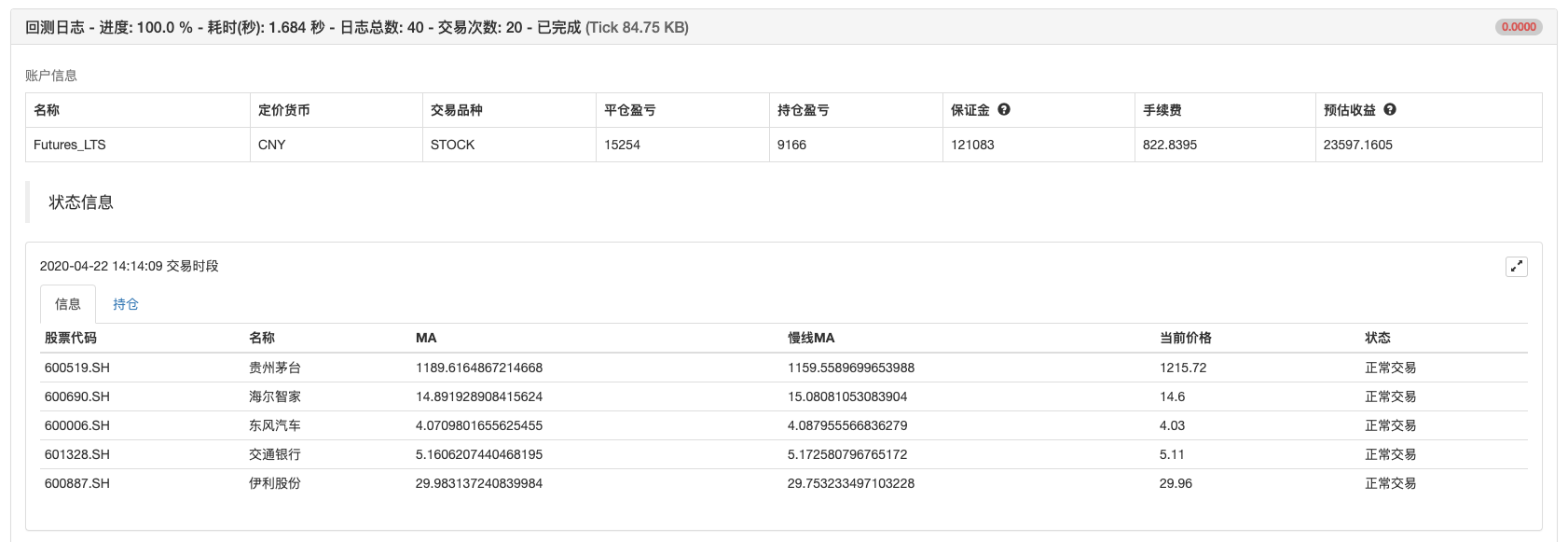Click the 慢线MA column header
The width and height of the screenshot is (1568, 542).
(811, 338)
